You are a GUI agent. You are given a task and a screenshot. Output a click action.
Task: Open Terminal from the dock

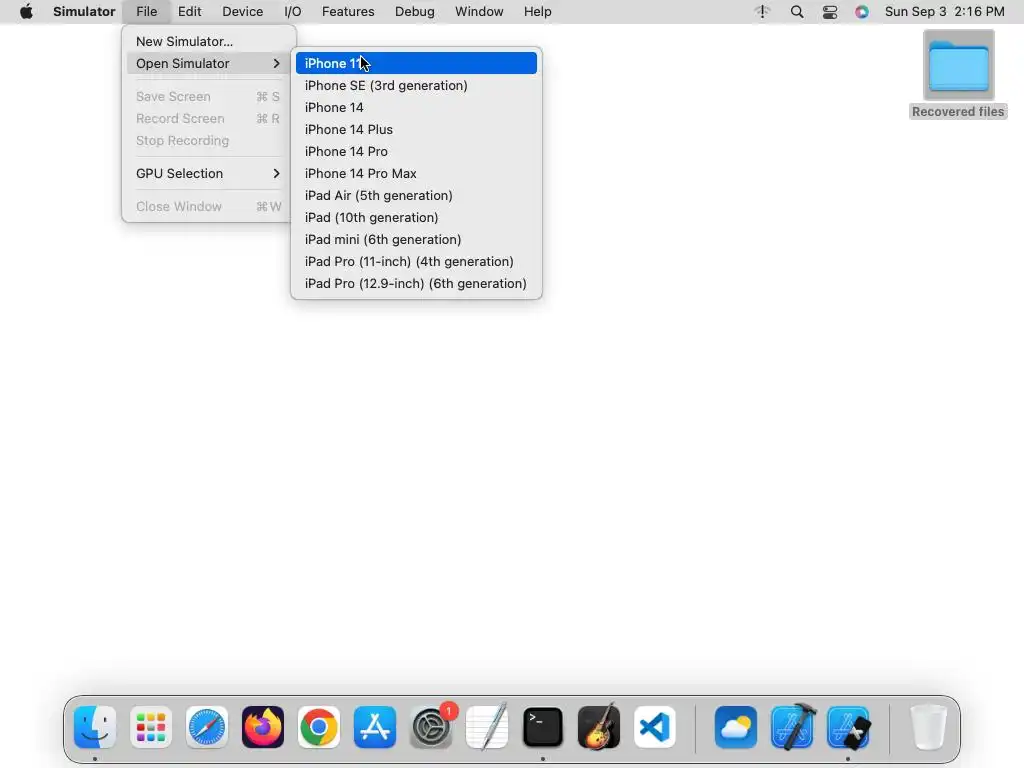[543, 727]
